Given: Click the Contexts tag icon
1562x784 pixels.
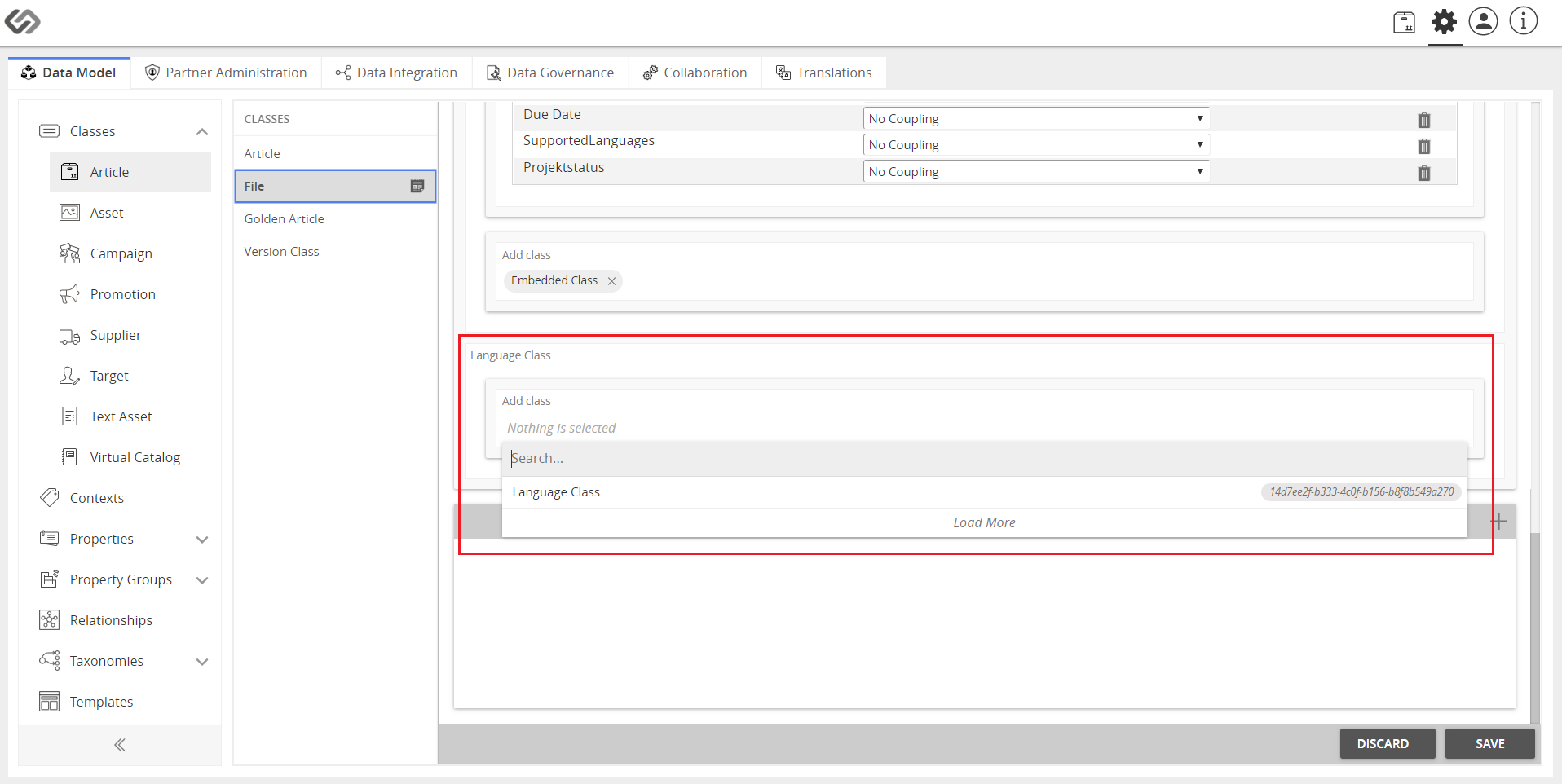Looking at the screenshot, I should [x=50, y=497].
